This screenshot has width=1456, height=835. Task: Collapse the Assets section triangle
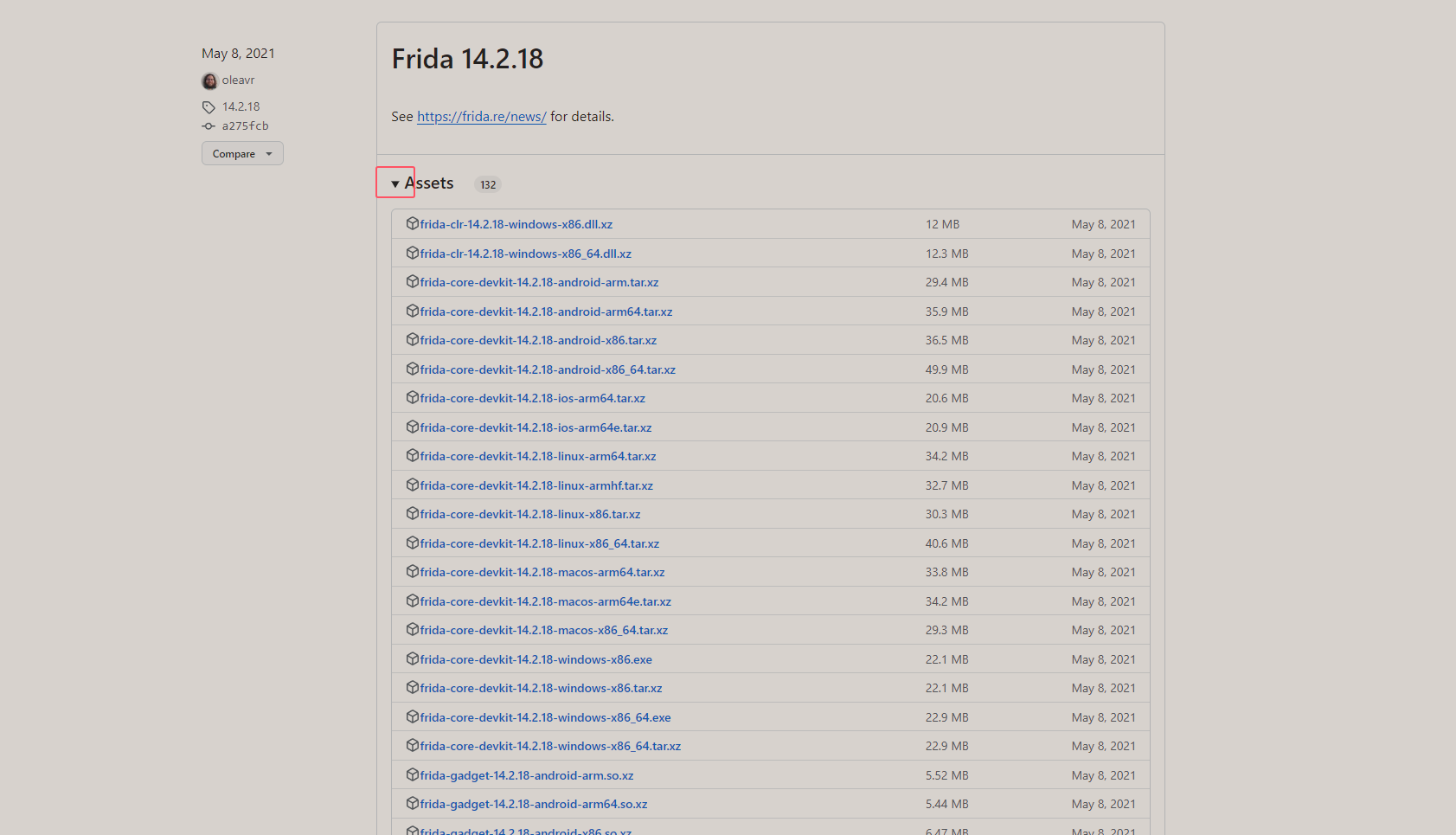click(395, 183)
